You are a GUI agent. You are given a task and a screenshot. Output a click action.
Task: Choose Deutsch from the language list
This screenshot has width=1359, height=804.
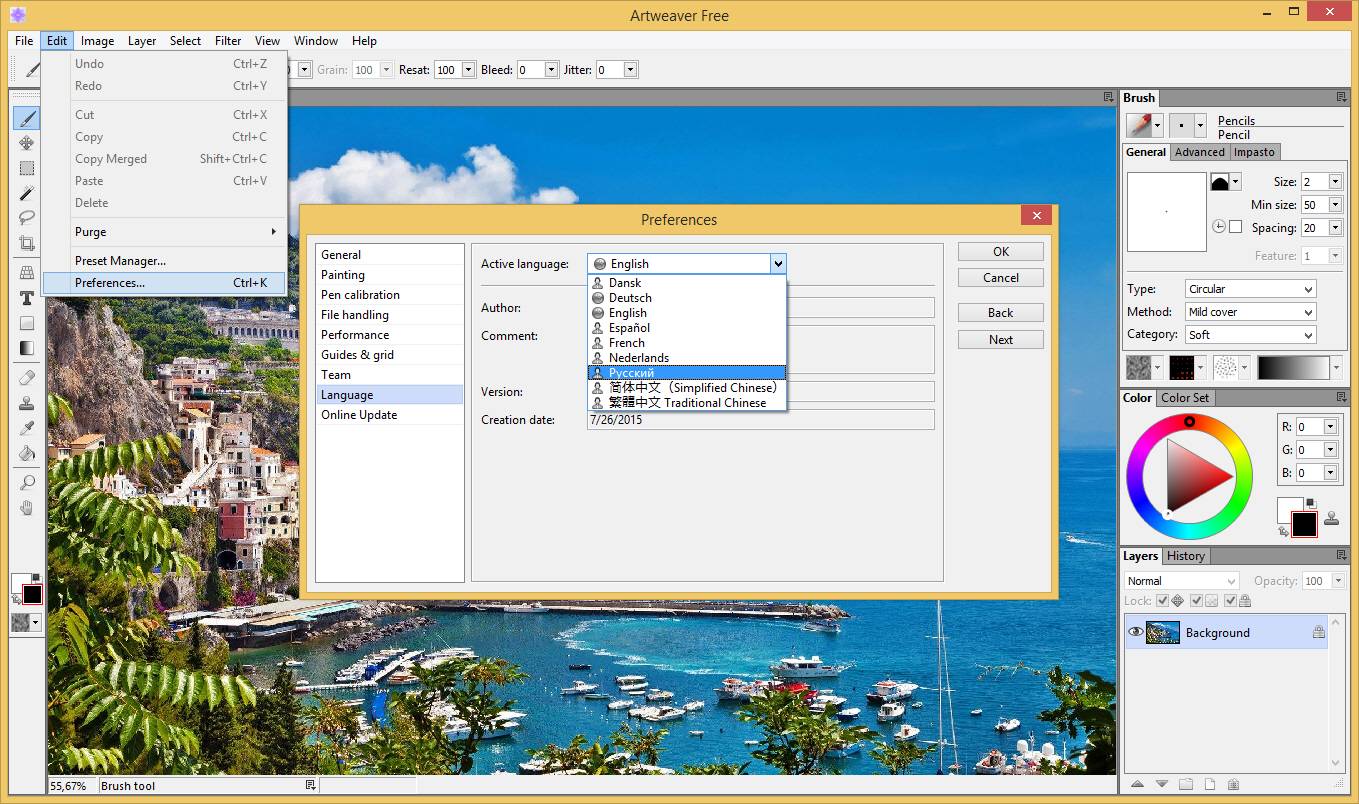tap(687, 297)
